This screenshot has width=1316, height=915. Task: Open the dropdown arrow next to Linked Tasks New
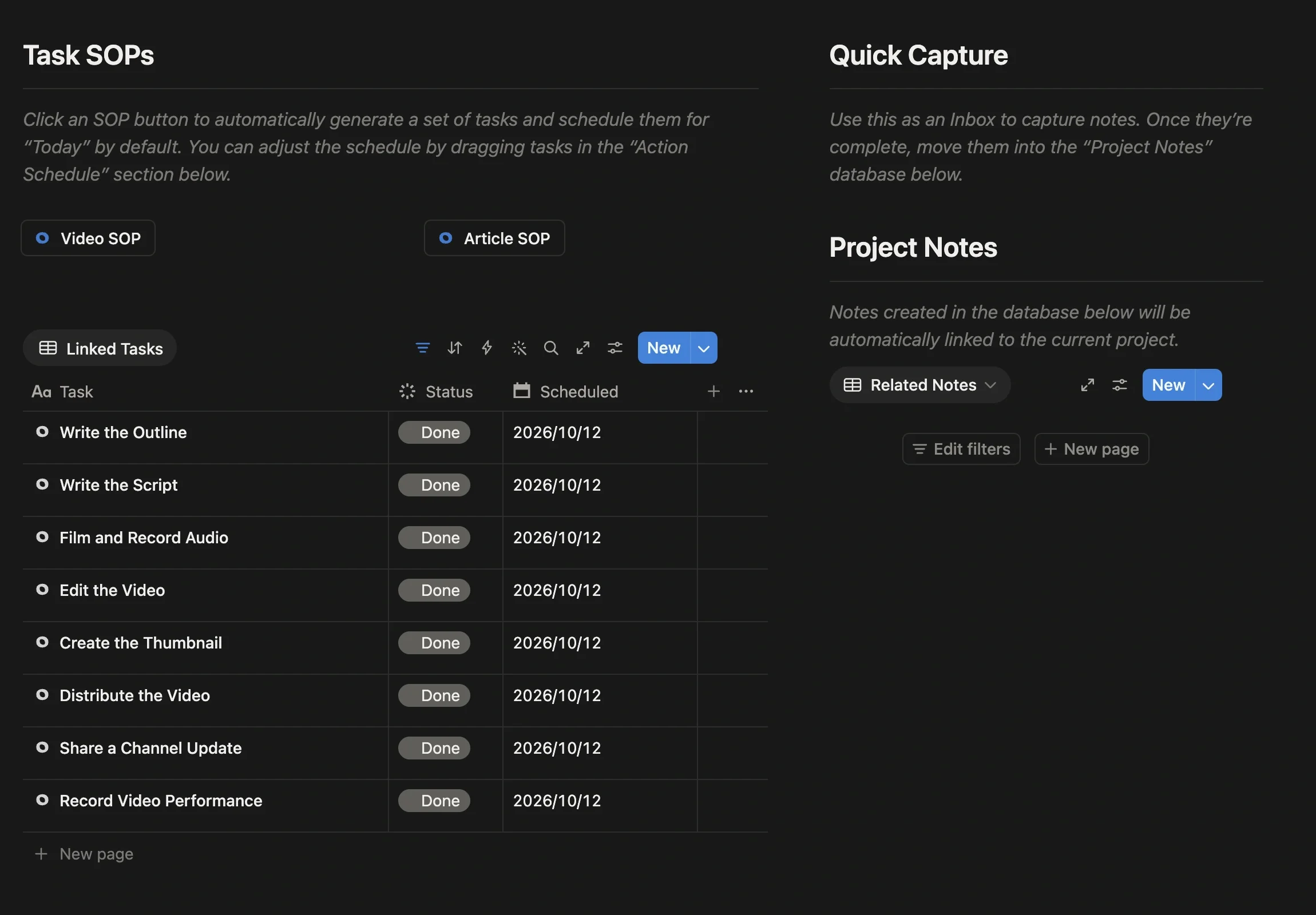704,348
